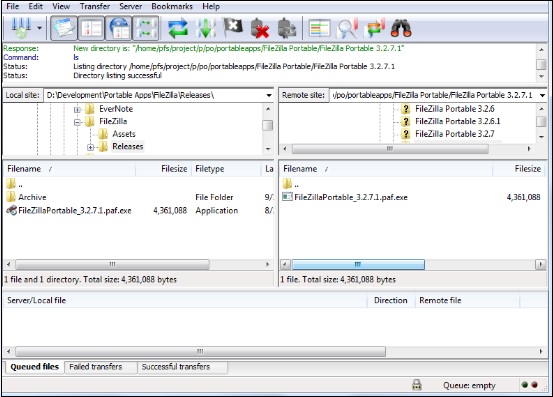The image size is (553, 397).
Task: Toggle directory comparison
Action: [x=347, y=28]
